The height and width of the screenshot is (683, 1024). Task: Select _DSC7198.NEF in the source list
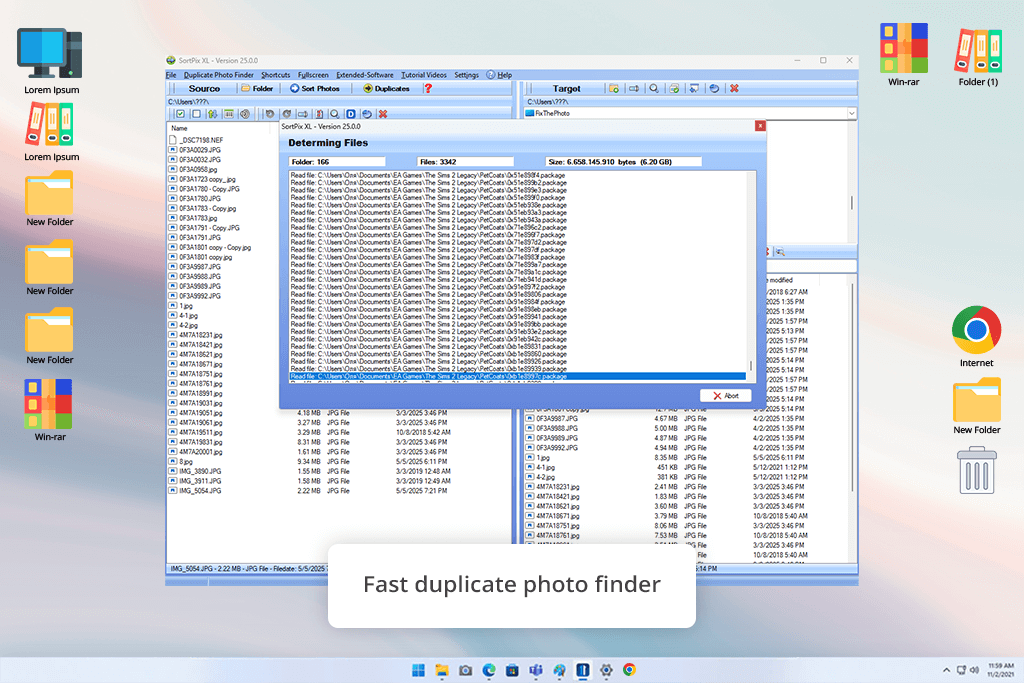tap(201, 140)
